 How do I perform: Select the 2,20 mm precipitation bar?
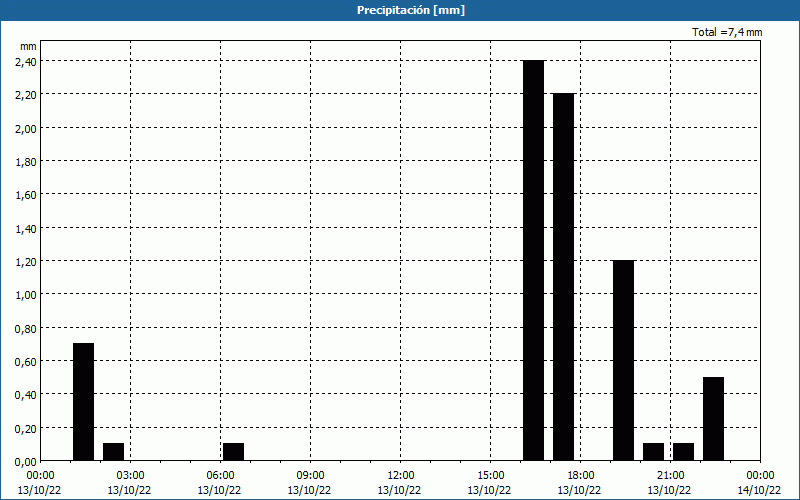[x=564, y=277]
